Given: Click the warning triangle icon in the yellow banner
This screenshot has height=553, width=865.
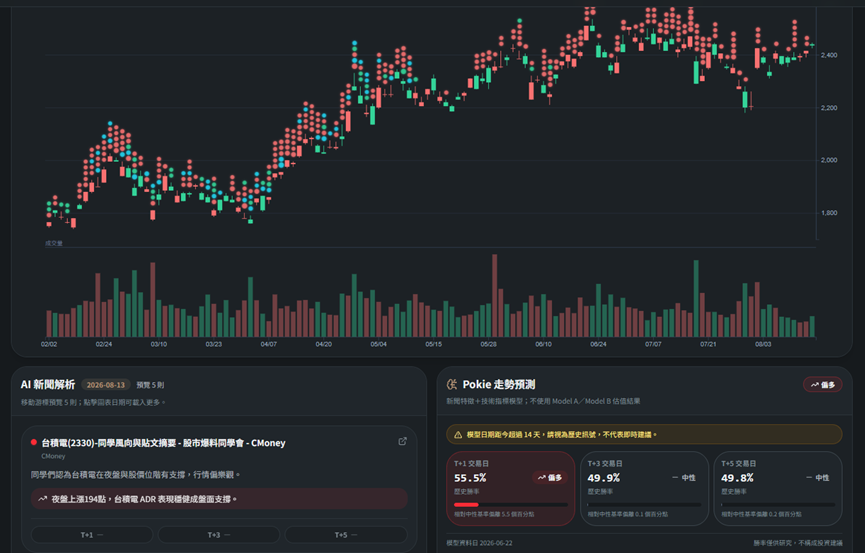Looking at the screenshot, I should (458, 435).
